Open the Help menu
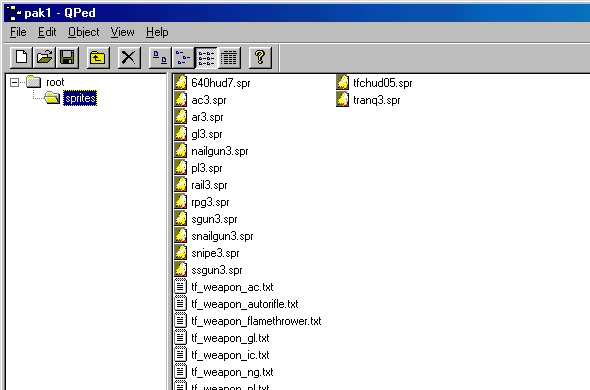 coord(157,32)
